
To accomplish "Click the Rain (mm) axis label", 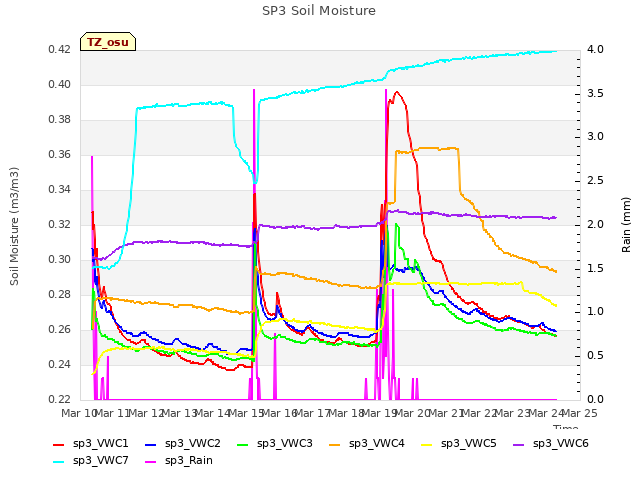I will pyautogui.click(x=626, y=224).
